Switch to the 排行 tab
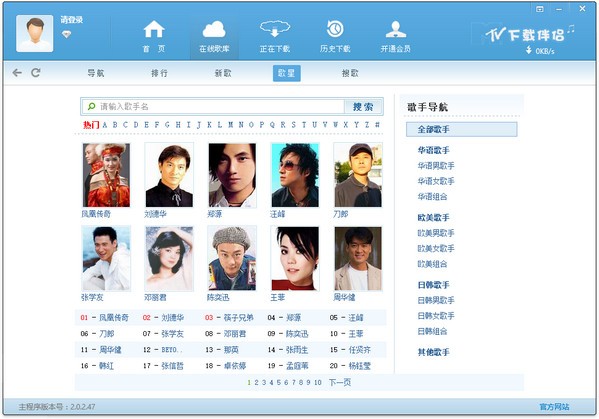 159,73
